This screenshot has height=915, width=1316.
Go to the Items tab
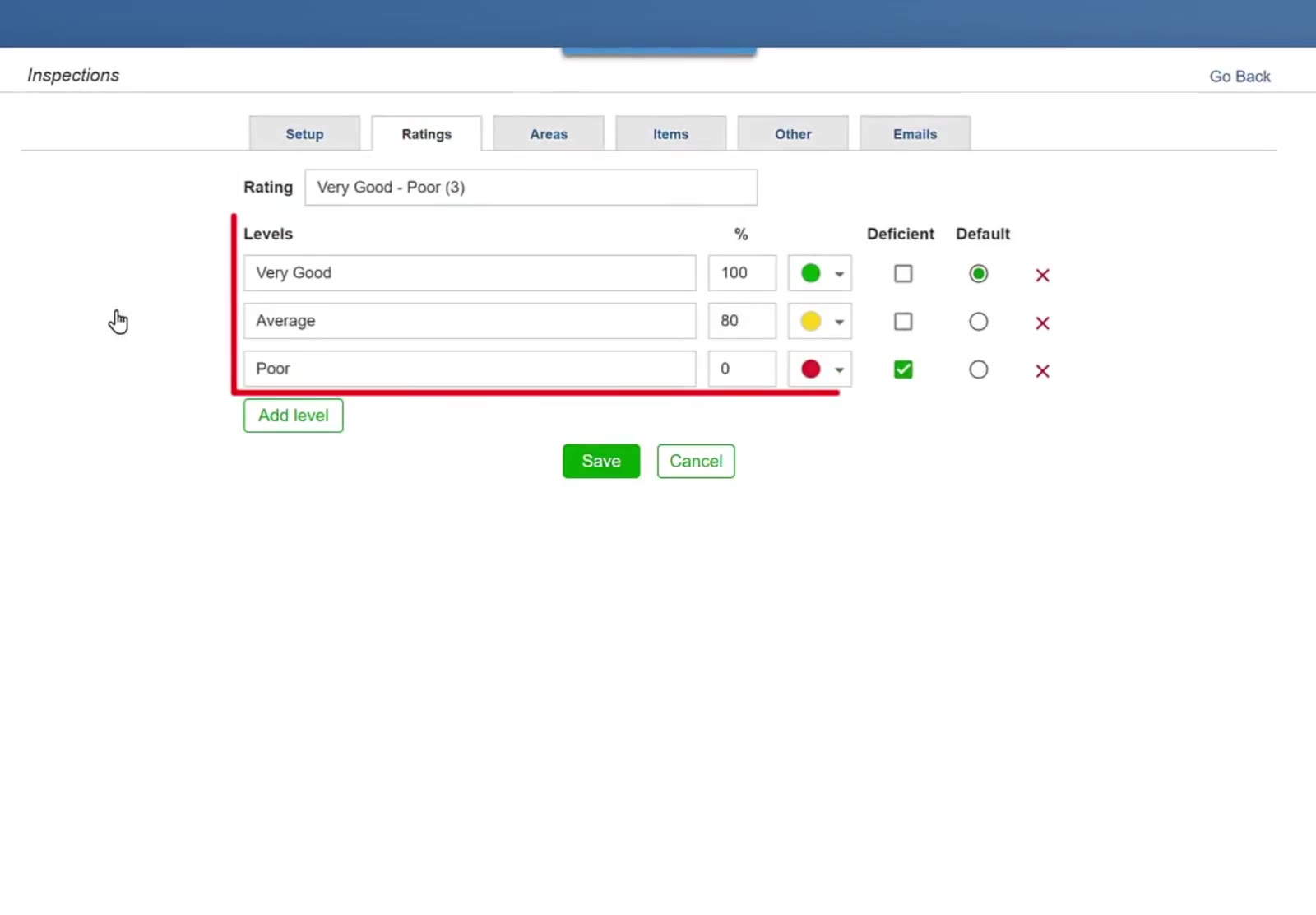point(670,133)
